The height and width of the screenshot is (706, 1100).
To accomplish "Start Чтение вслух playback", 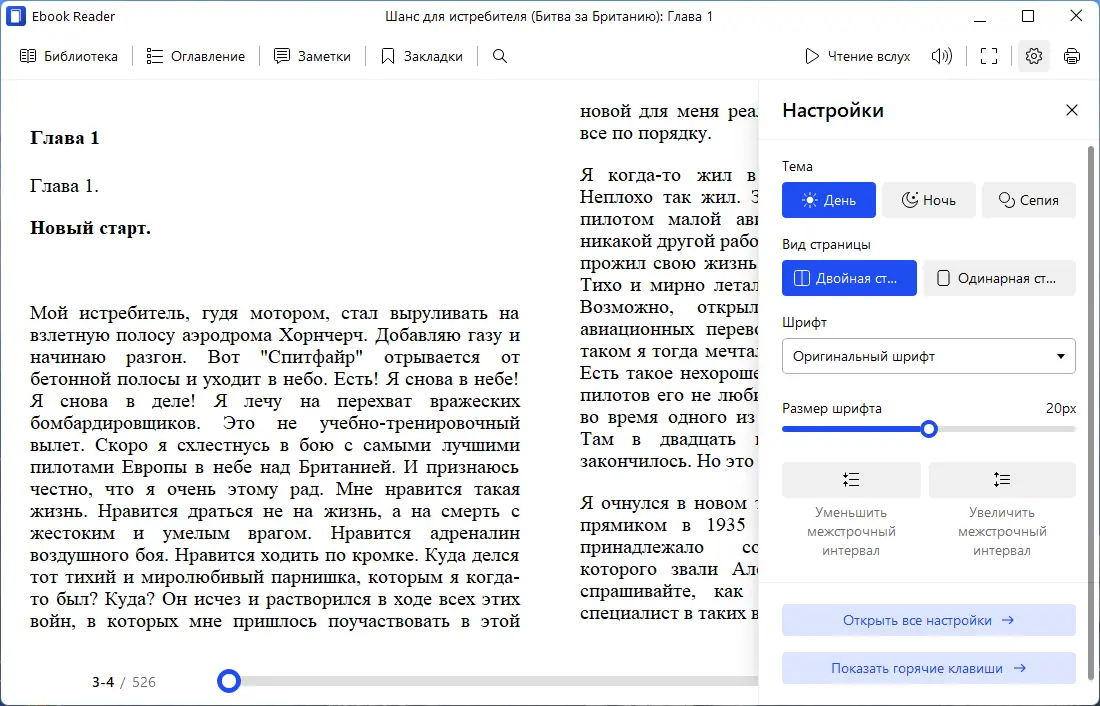I will (857, 56).
